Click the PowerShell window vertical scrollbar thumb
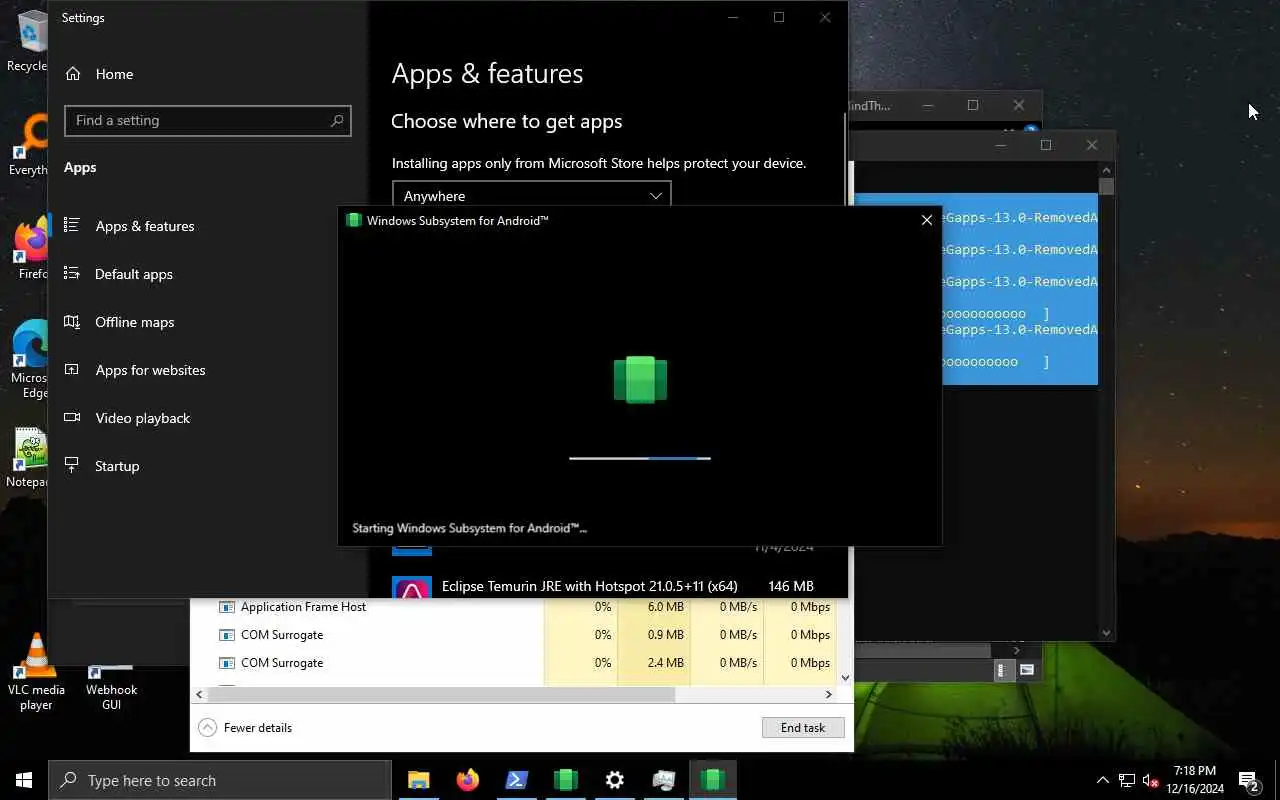Screen dimensions: 1280x800 pyautogui.click(x=1106, y=187)
